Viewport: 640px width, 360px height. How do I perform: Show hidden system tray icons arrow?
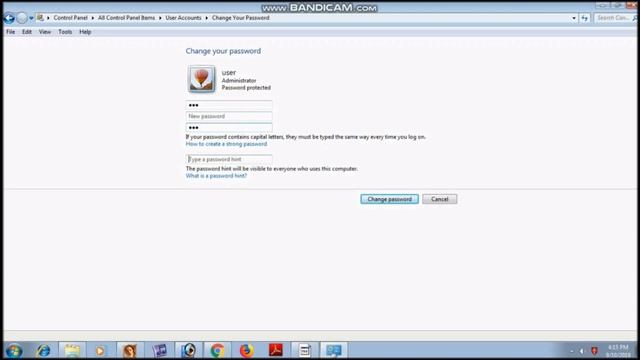click(572, 351)
